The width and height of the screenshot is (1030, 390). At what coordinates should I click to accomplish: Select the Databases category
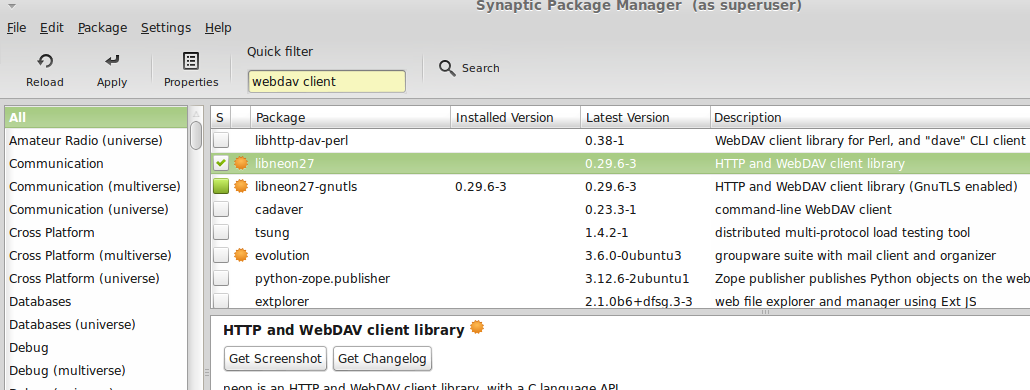tap(97, 301)
